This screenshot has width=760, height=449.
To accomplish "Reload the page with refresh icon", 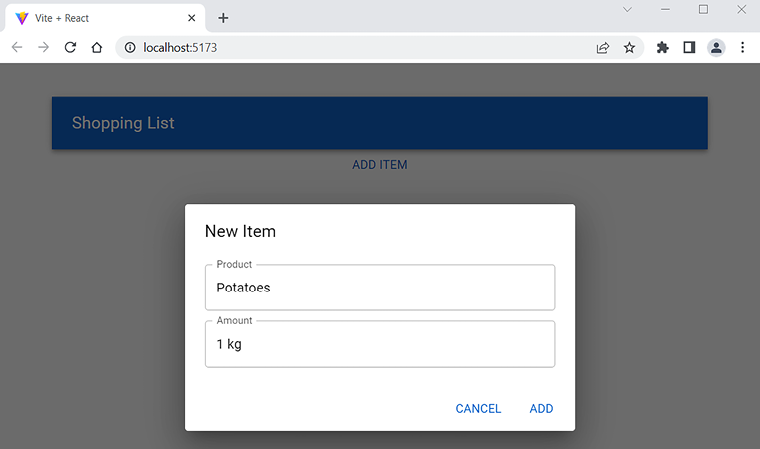I will [x=70, y=47].
